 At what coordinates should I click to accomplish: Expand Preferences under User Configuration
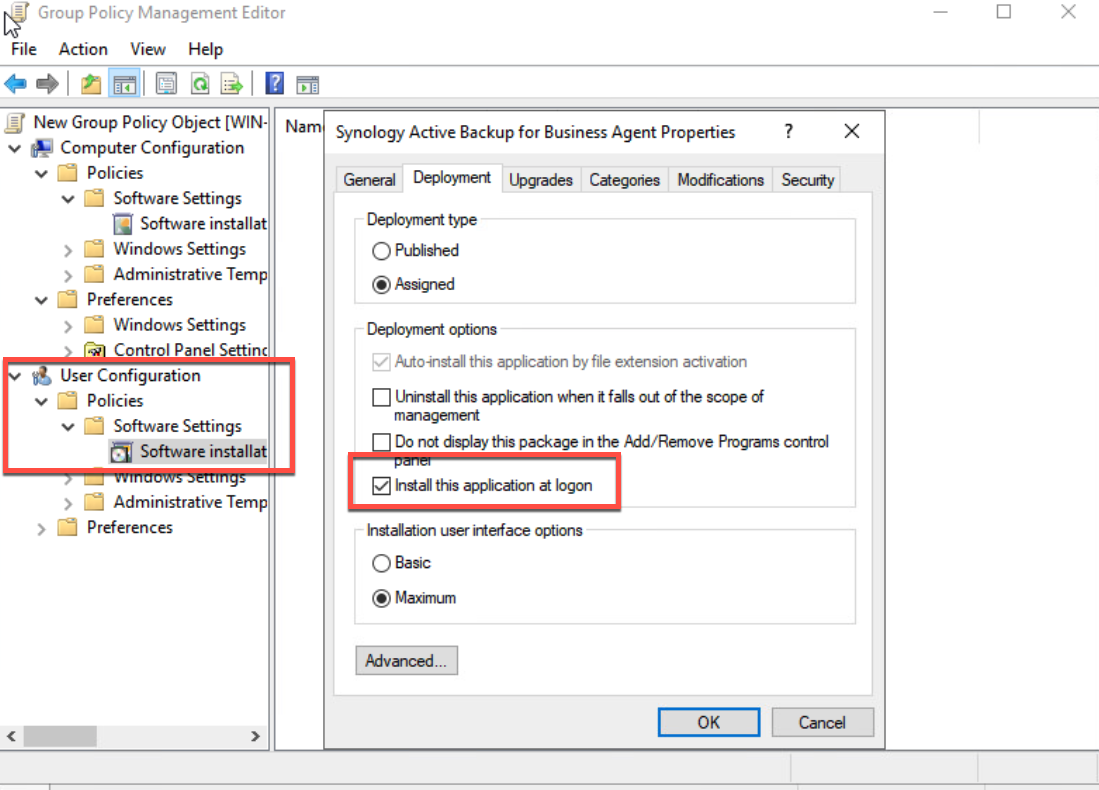click(40, 527)
